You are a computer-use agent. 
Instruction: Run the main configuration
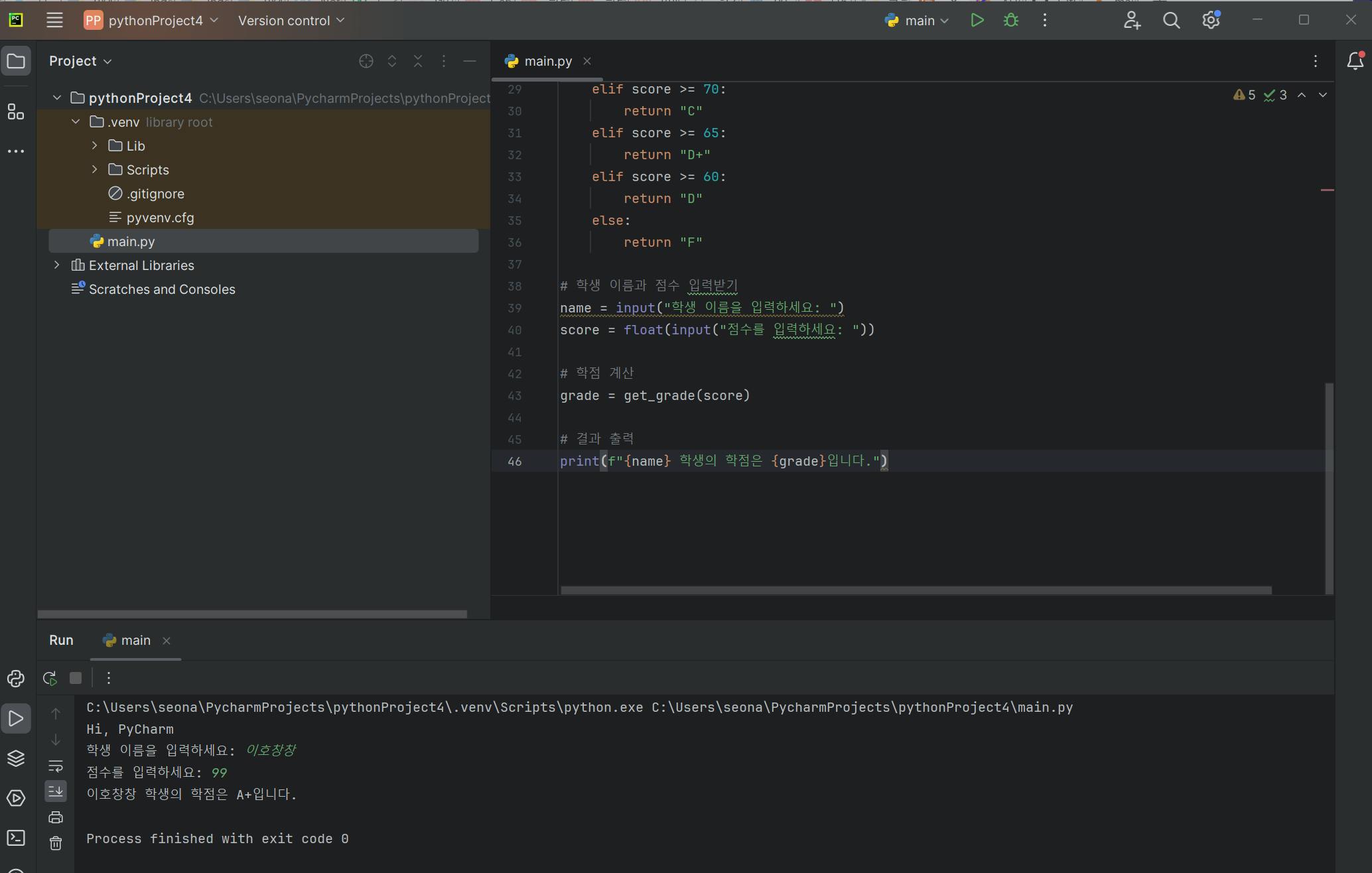click(x=977, y=21)
